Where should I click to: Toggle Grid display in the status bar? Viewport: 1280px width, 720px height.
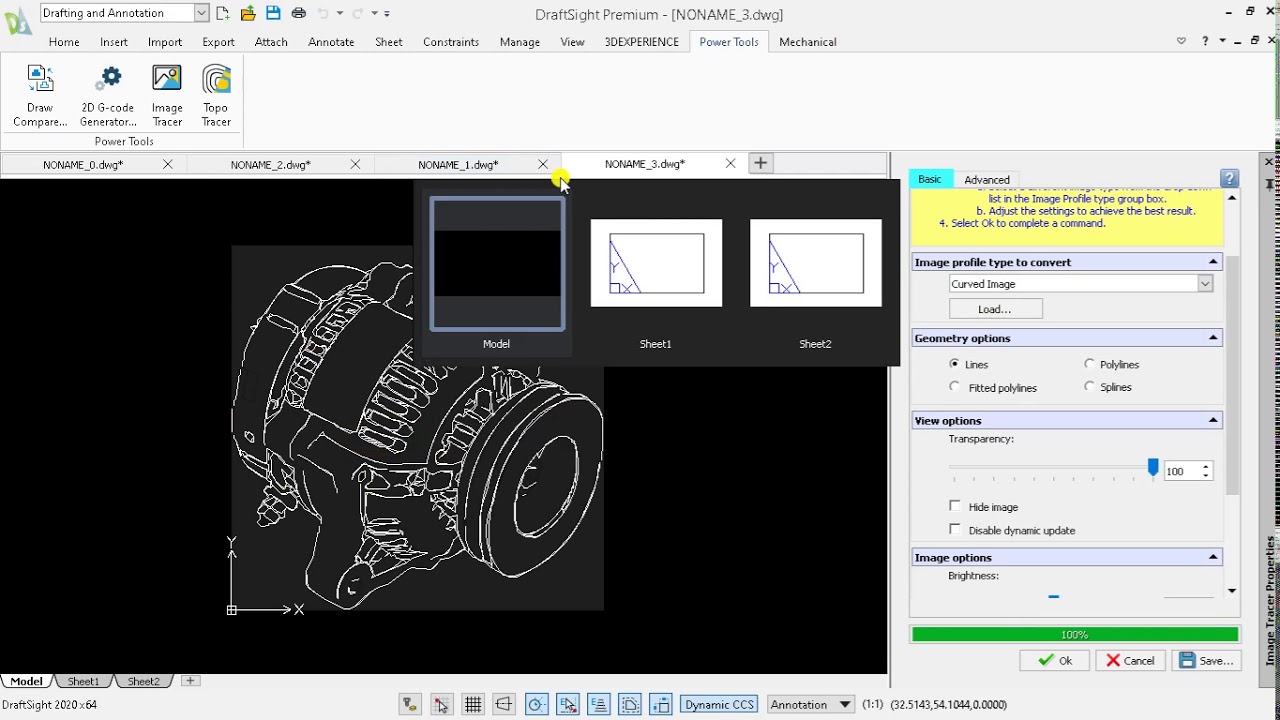tap(473, 705)
